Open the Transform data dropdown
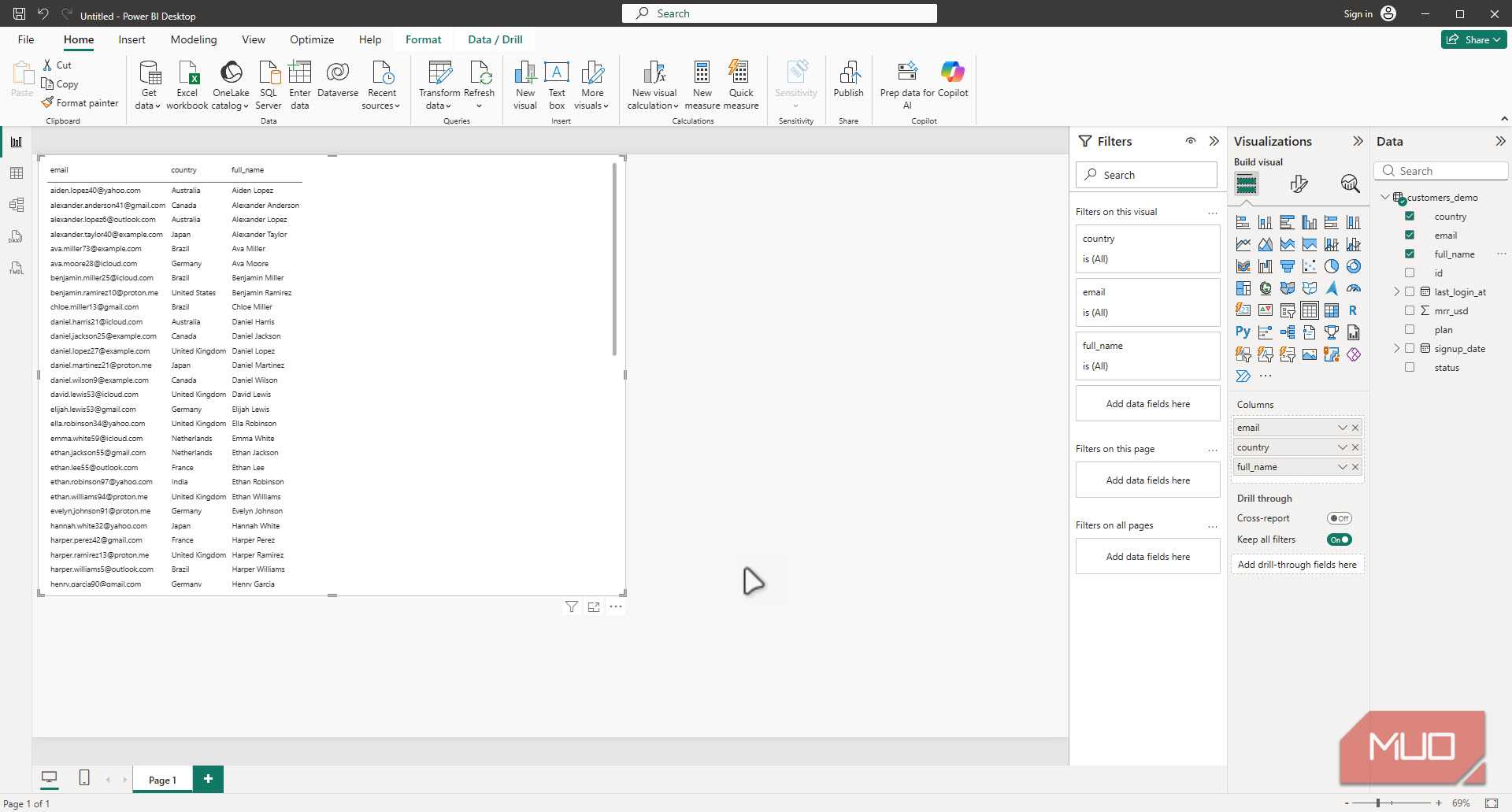 (x=439, y=99)
